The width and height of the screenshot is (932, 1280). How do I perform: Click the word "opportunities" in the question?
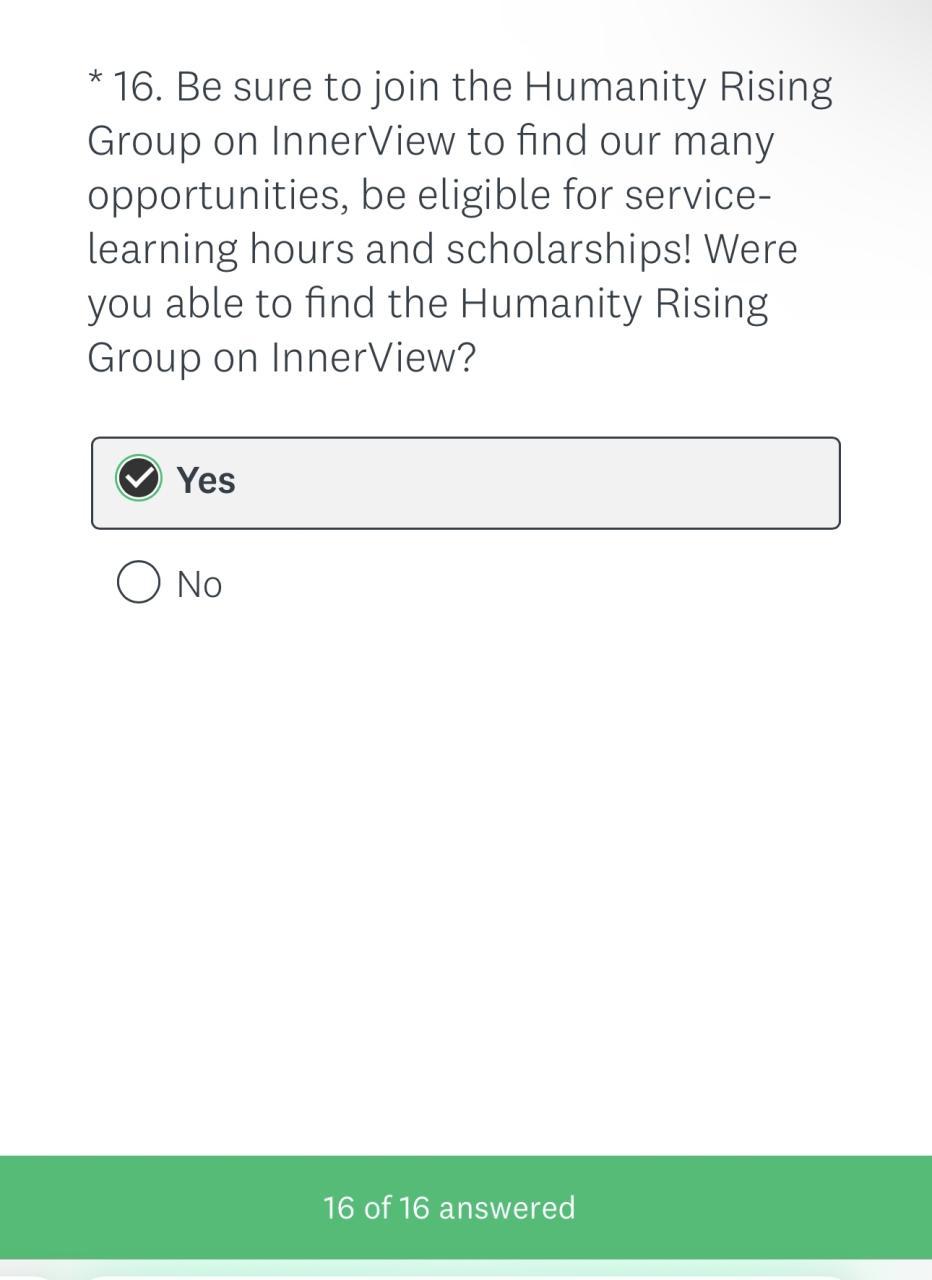(x=218, y=196)
